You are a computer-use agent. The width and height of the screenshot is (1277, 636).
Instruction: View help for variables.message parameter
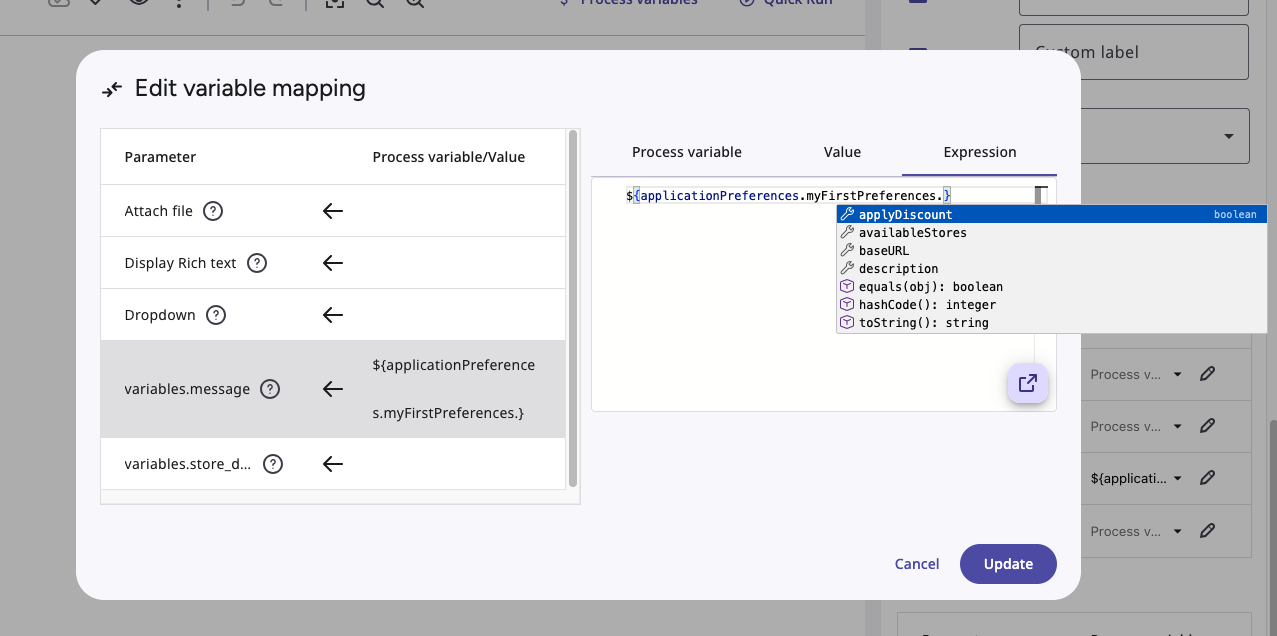(x=270, y=389)
